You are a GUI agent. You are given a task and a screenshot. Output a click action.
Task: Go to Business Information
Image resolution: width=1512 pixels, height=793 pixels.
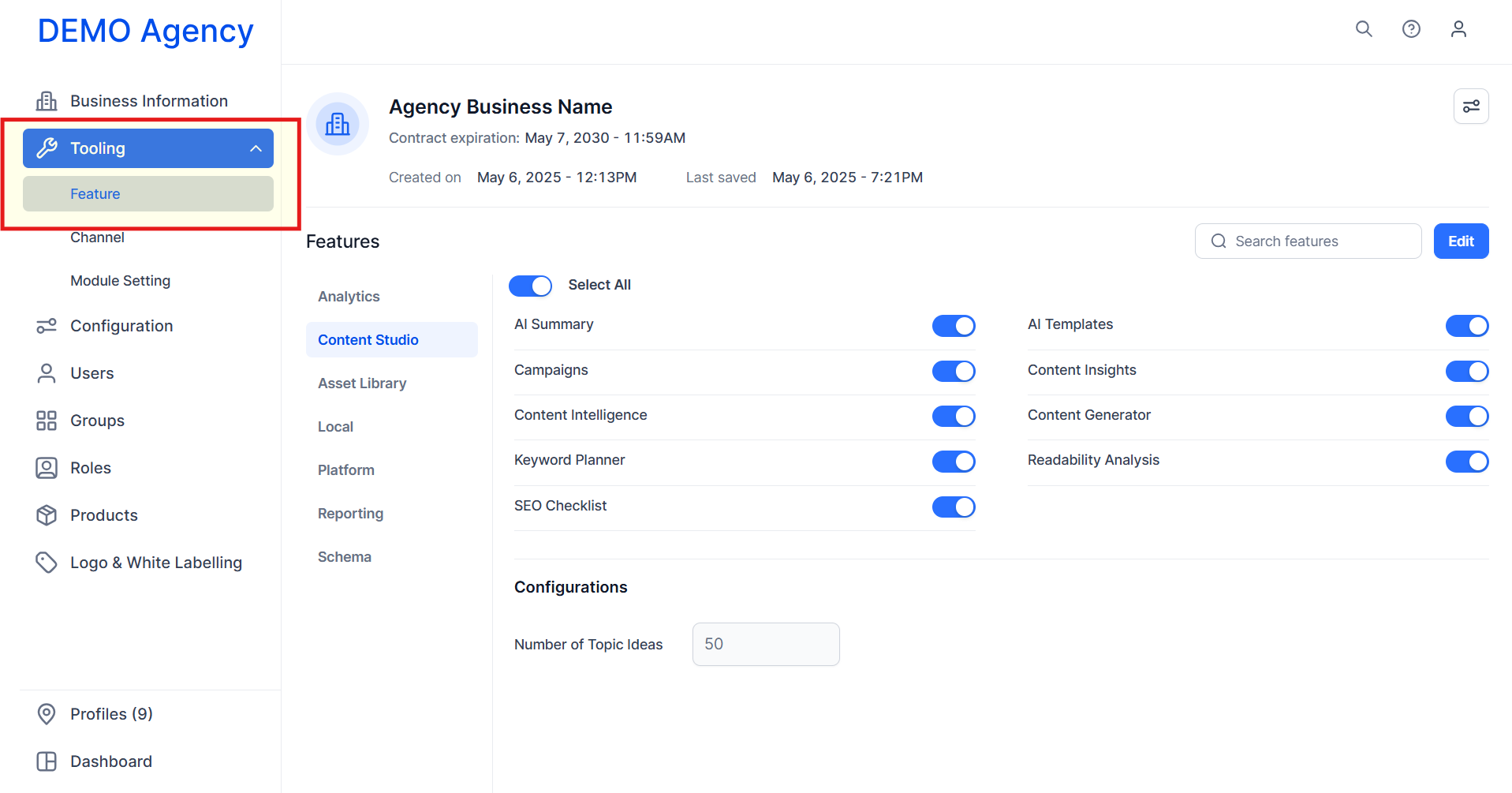coord(148,101)
